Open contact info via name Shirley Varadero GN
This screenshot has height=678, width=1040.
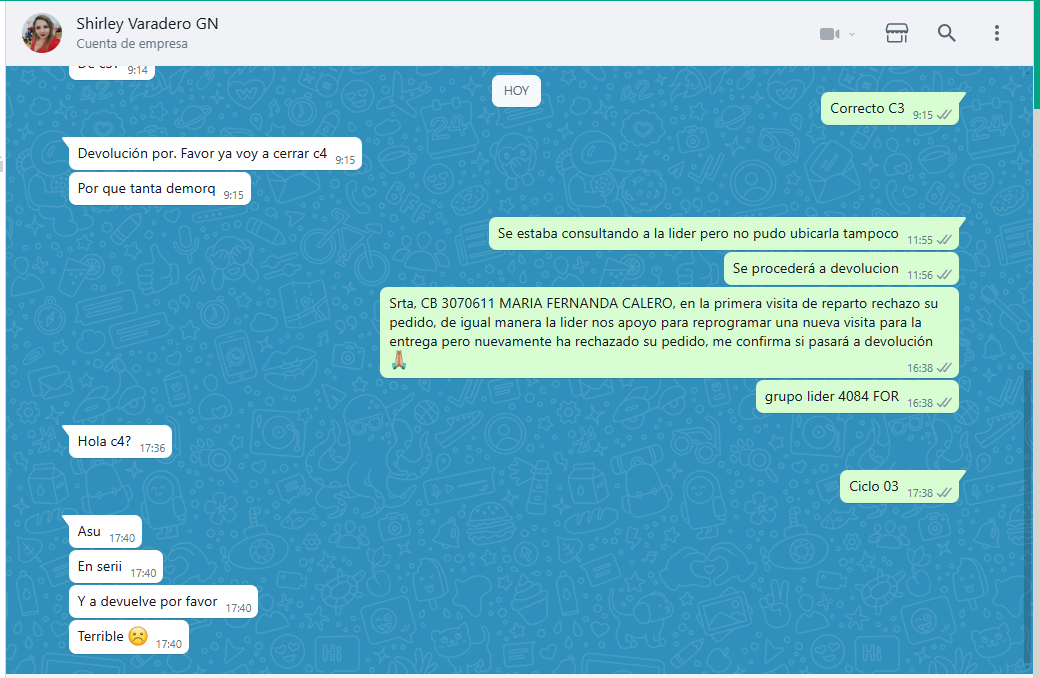[147, 24]
